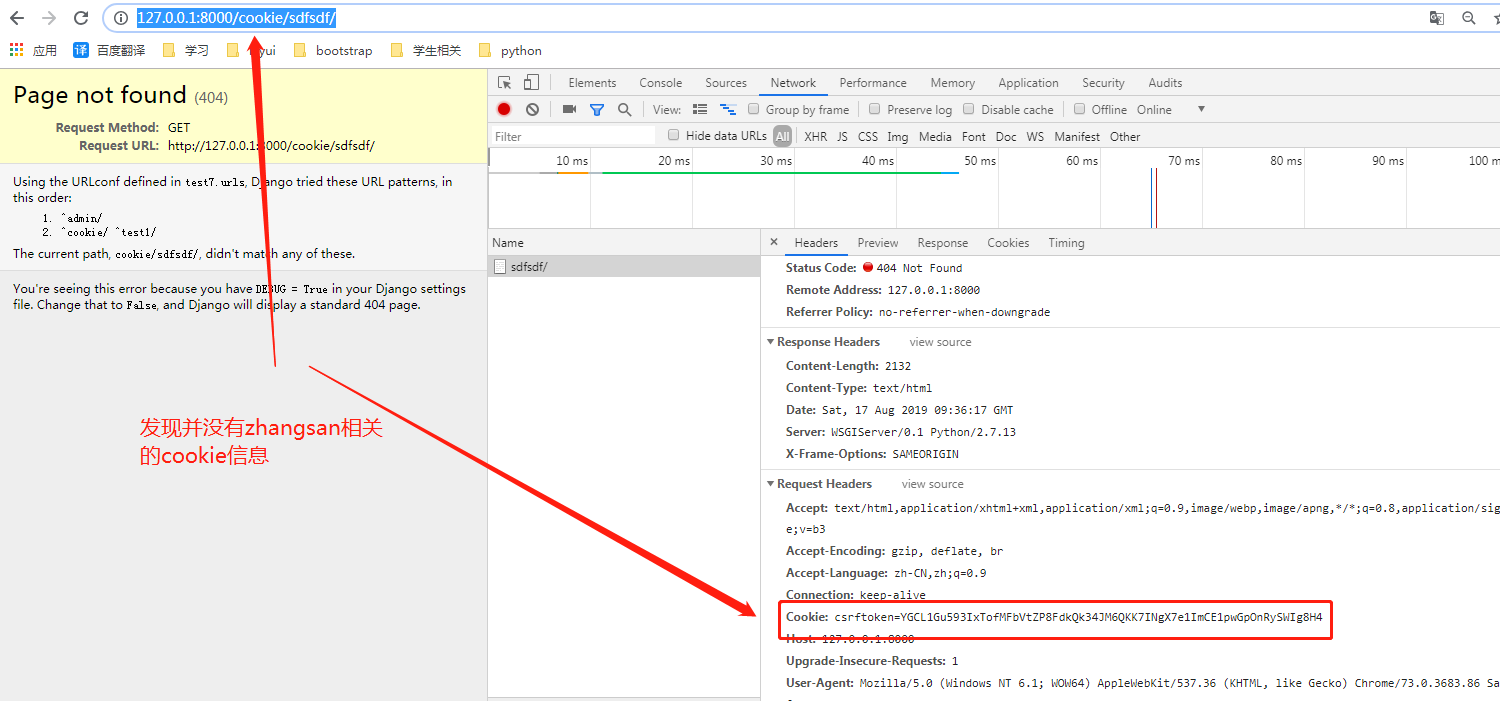Open the 学习 bookmark folder
The height and width of the screenshot is (701, 1500).
tap(185, 50)
